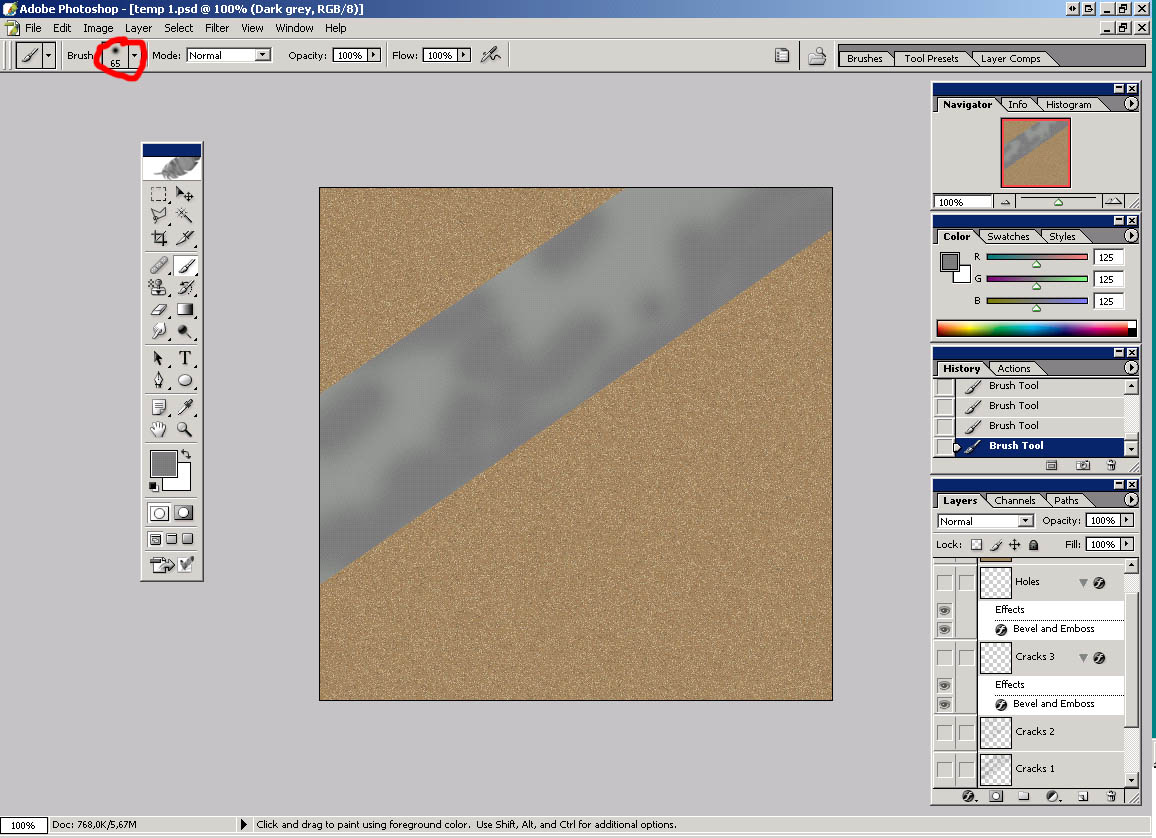Open the Filter menu
Image resolution: width=1156 pixels, height=838 pixels.
pos(217,28)
